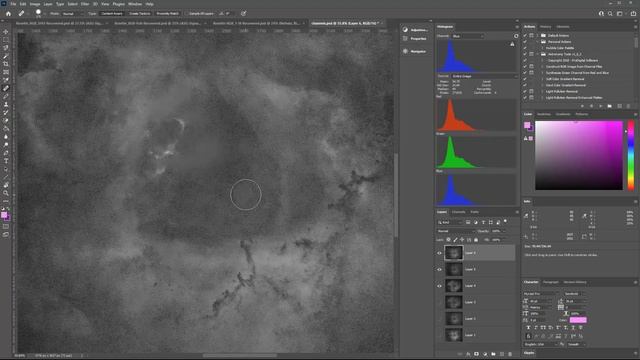Click the foreground color swatch in toolbar
The width and height of the screenshot is (640, 360).
point(4,215)
